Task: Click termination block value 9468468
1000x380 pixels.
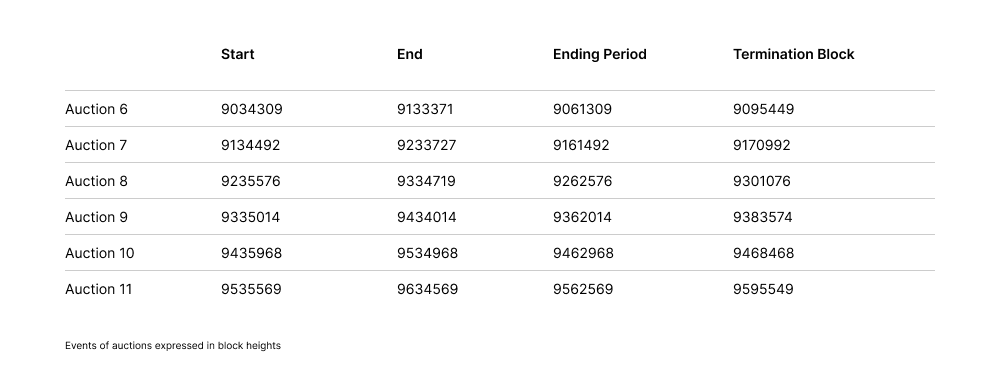Action: pyautogui.click(x=763, y=253)
